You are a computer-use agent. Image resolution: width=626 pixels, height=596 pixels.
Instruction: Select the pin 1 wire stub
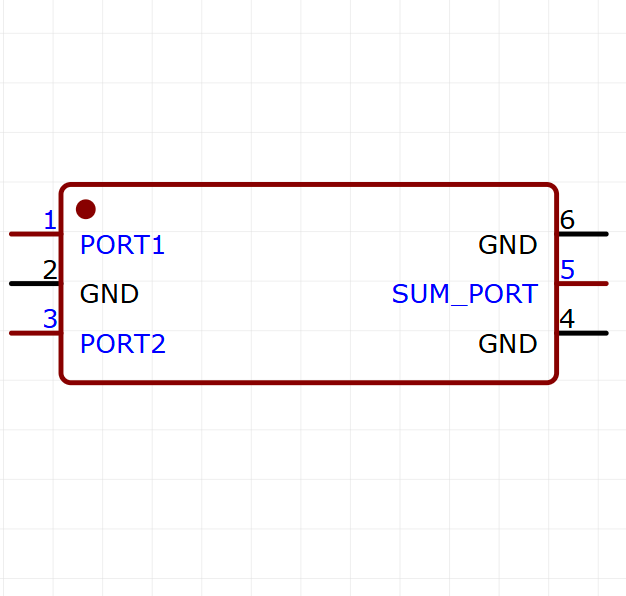35,234
